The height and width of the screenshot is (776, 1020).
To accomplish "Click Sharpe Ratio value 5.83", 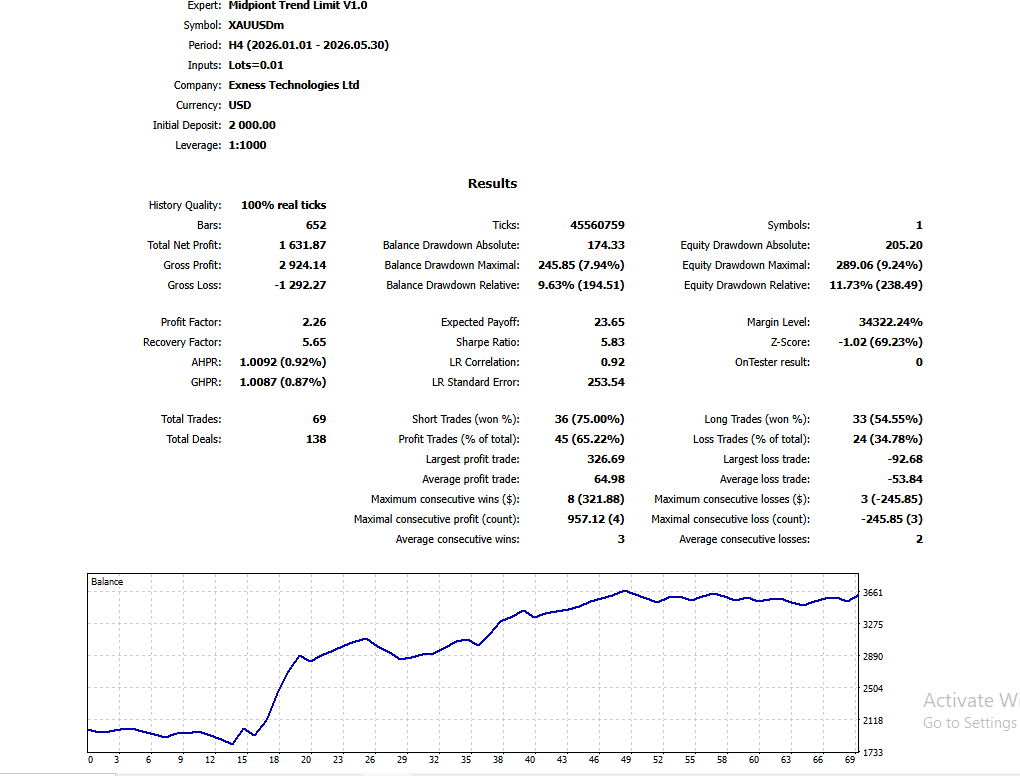I will tap(612, 342).
